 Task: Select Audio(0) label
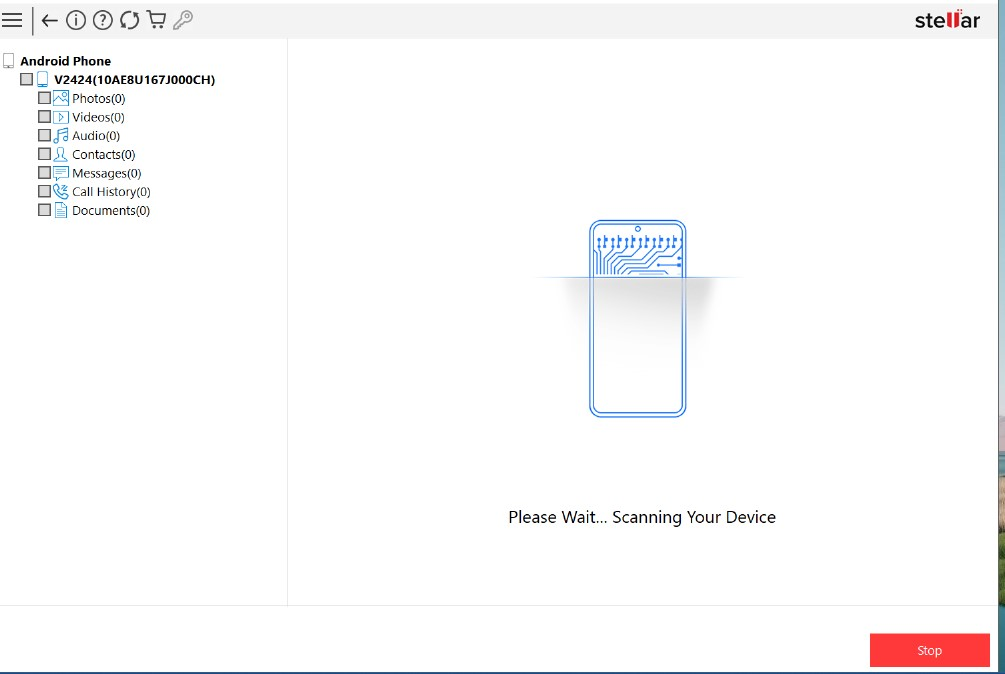(x=96, y=136)
